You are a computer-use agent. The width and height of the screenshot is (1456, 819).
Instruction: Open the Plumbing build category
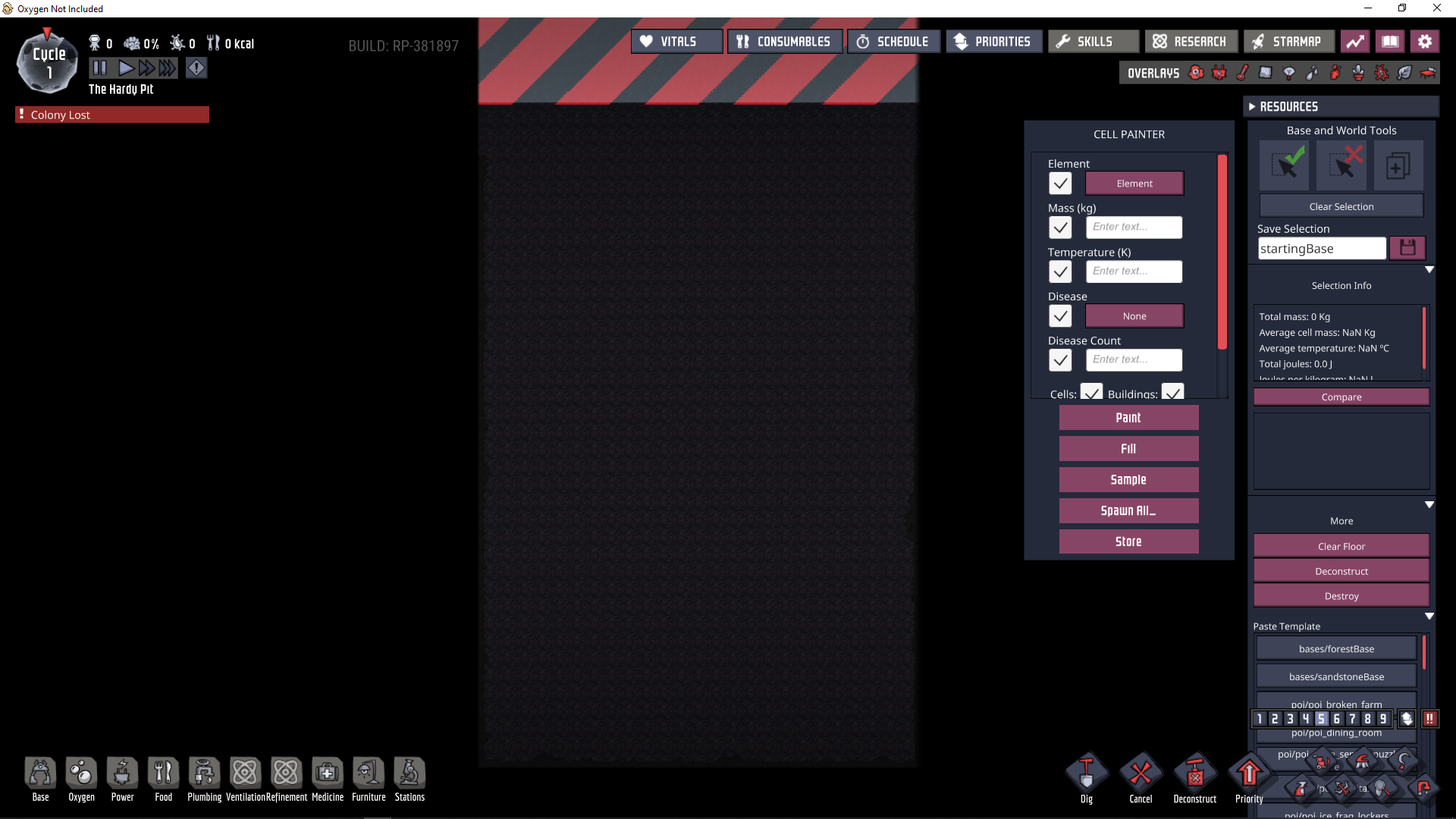tap(204, 774)
